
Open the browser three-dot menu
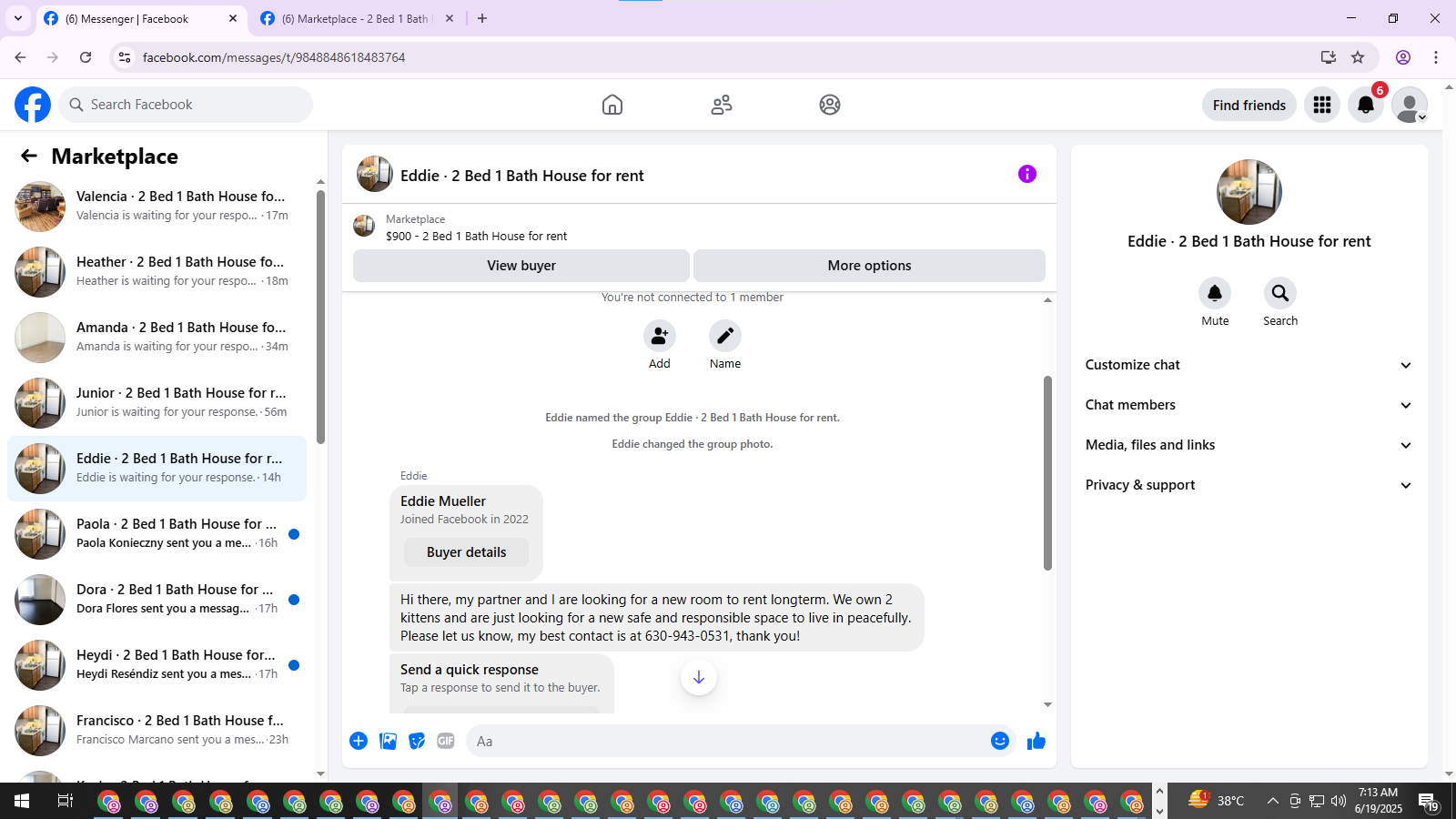(1436, 57)
